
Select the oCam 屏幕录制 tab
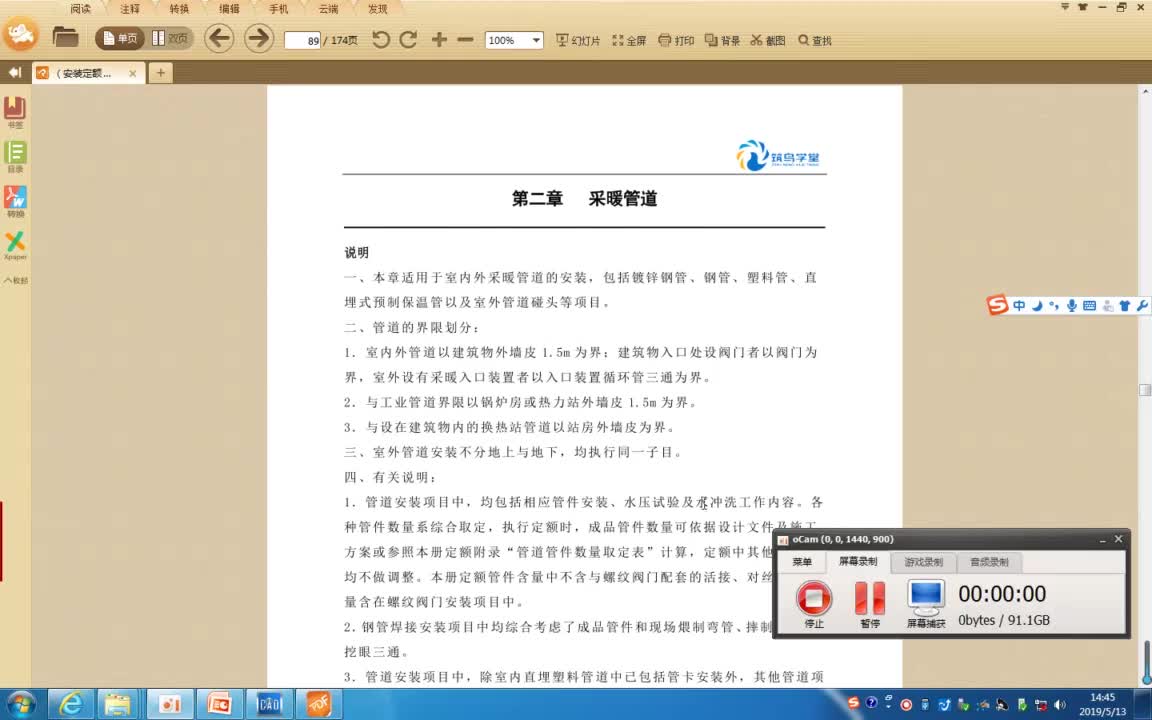point(858,561)
